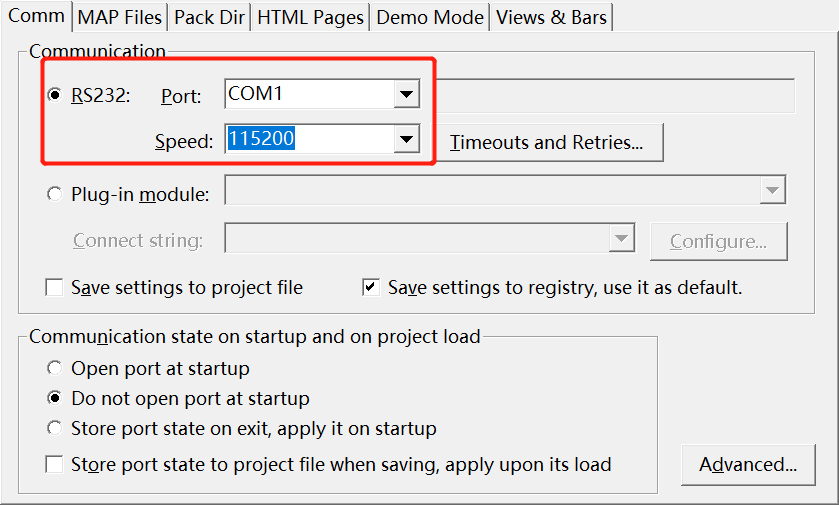Viewport: 839px width, 505px height.
Task: Uncheck Save settings to registry checkbox
Action: [371, 288]
